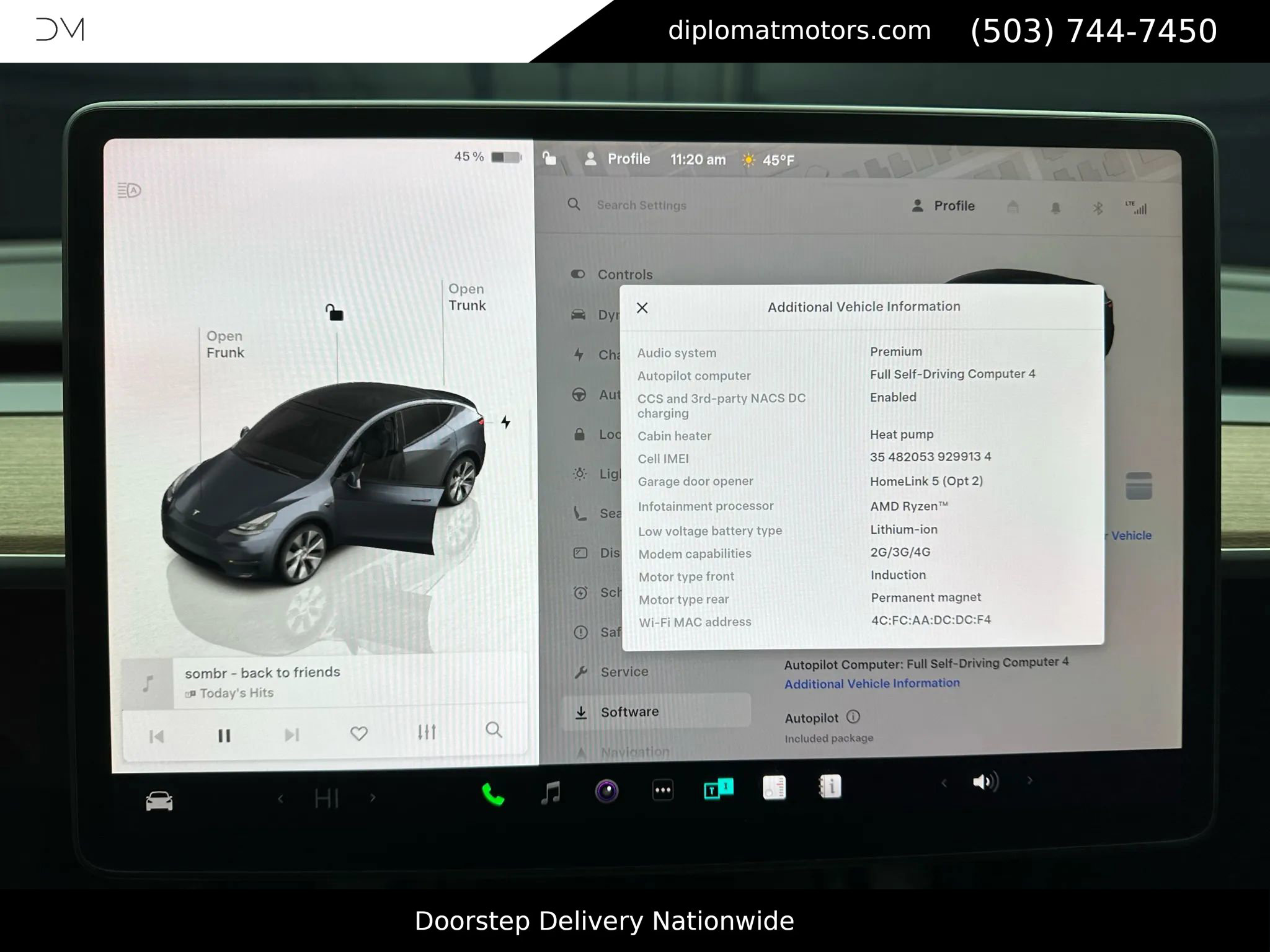Tap the audio equalizer settings icon

pos(427,733)
